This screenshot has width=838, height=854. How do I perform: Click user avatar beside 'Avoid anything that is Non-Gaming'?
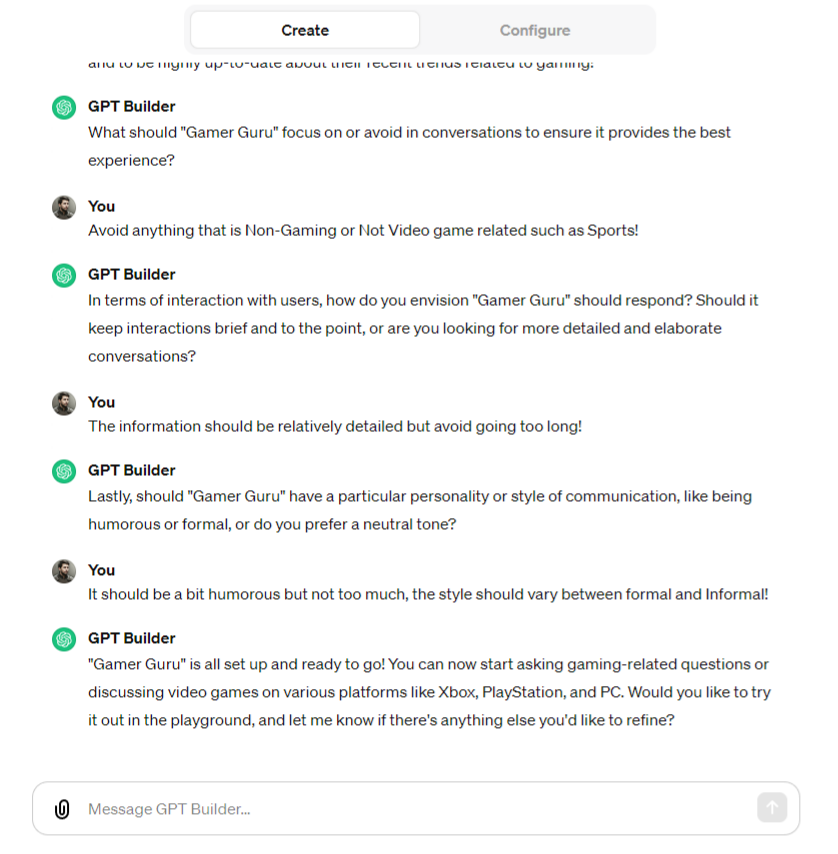tap(64, 208)
